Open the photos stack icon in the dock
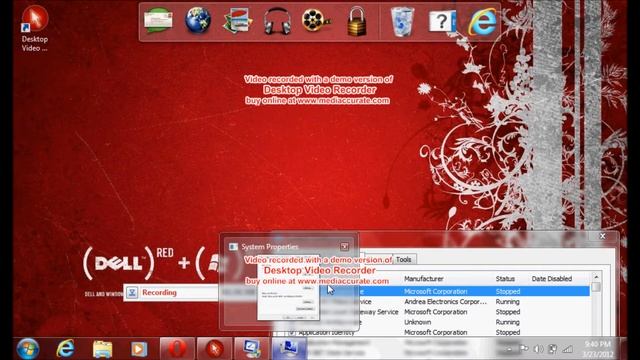 [x=238, y=21]
